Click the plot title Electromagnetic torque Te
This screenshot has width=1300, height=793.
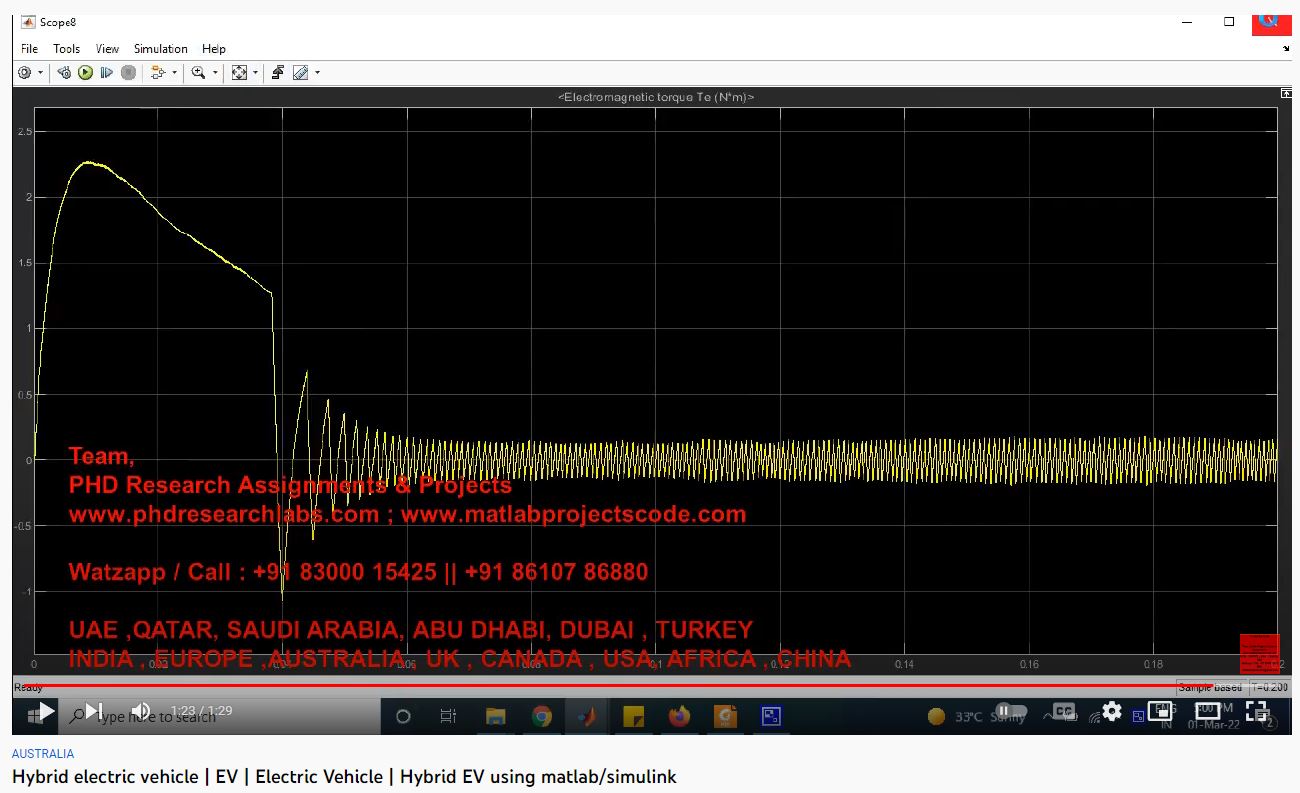[655, 97]
